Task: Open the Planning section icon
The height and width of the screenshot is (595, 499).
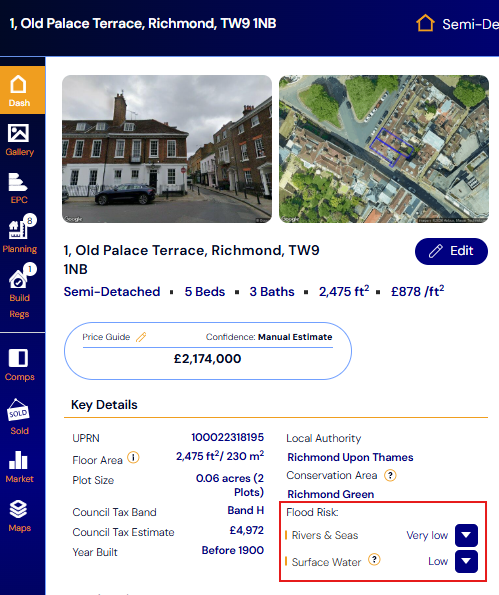Action: [19, 230]
